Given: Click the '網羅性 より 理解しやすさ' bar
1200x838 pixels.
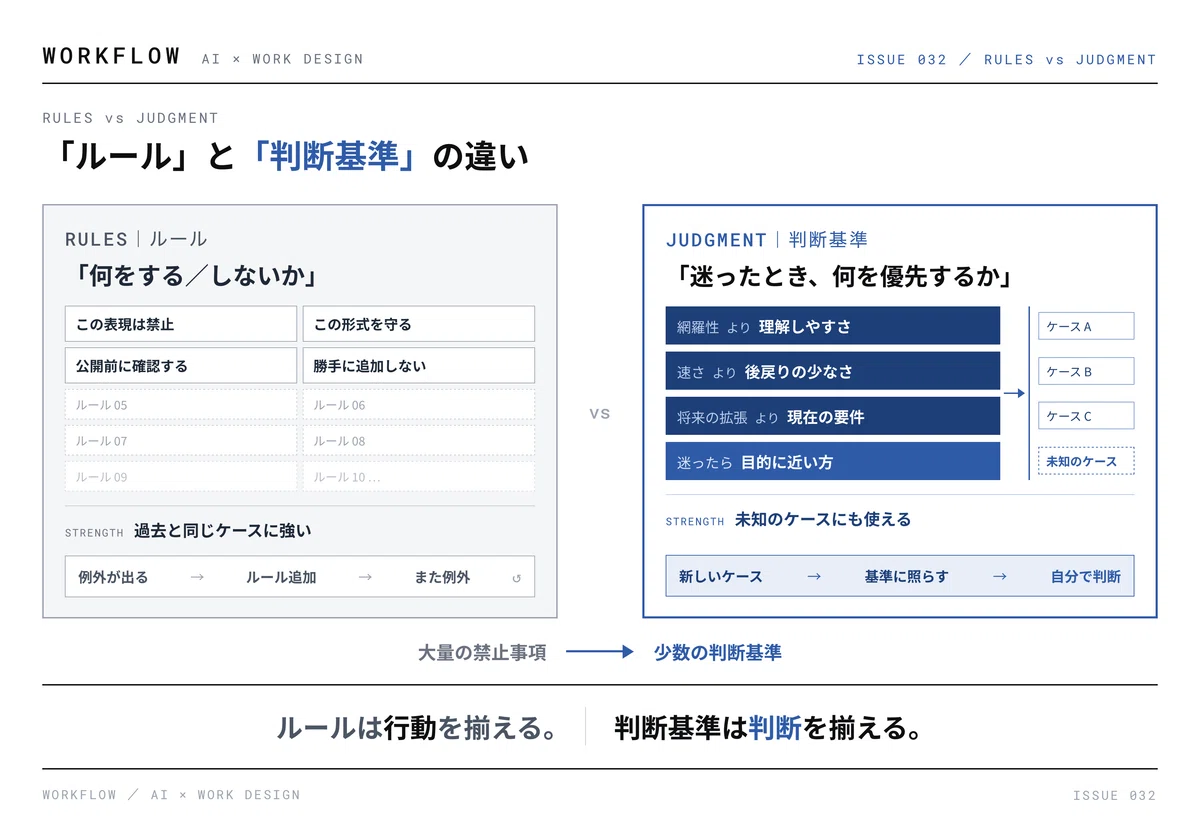Looking at the screenshot, I should click(833, 326).
